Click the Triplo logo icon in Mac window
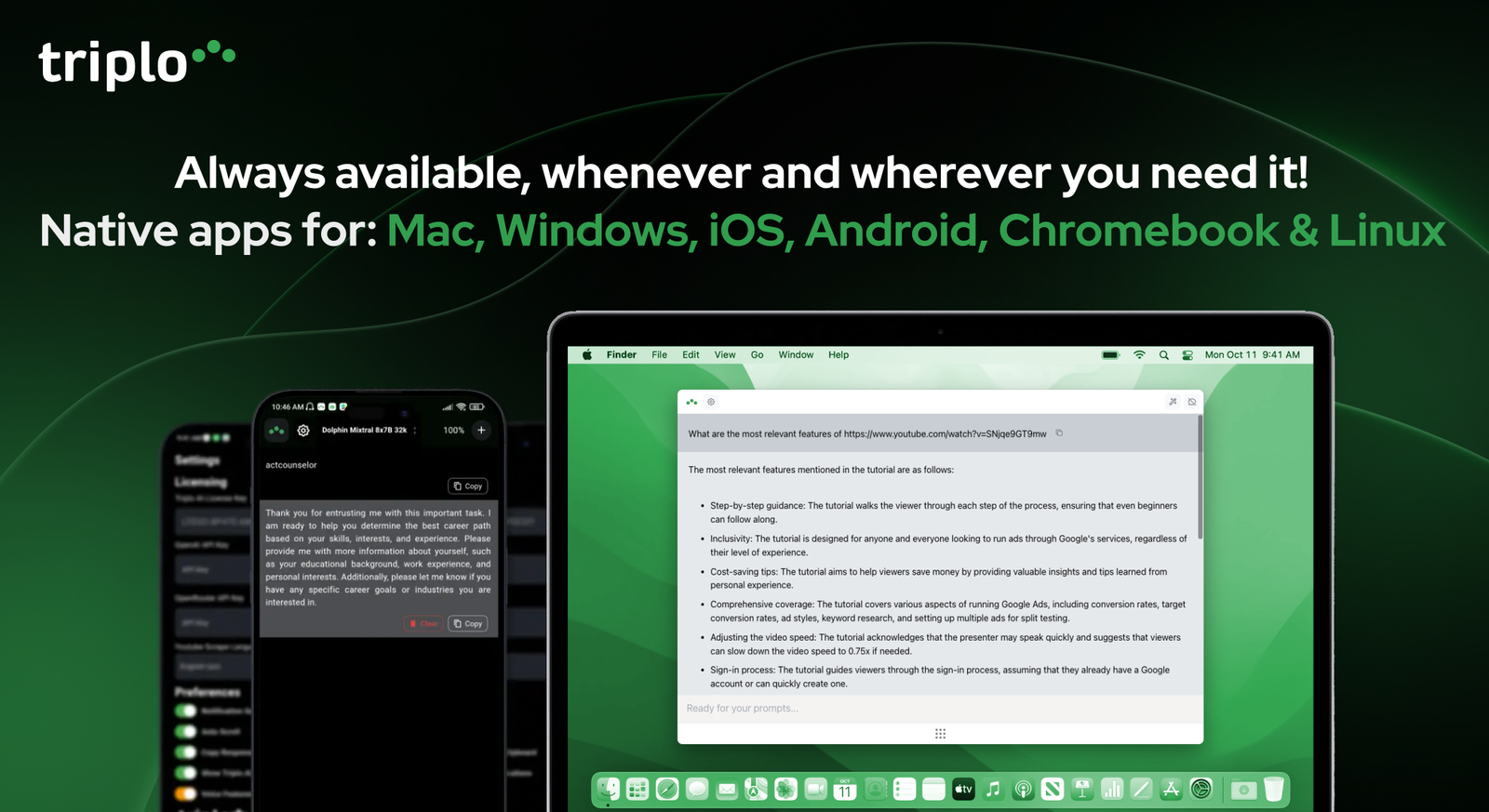The image size is (1489, 812). [x=691, y=402]
